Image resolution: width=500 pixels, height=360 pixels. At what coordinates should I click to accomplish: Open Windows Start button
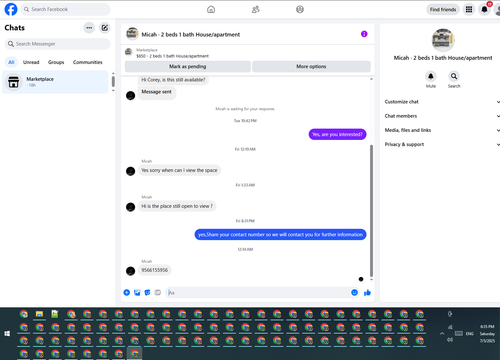pos(7,333)
